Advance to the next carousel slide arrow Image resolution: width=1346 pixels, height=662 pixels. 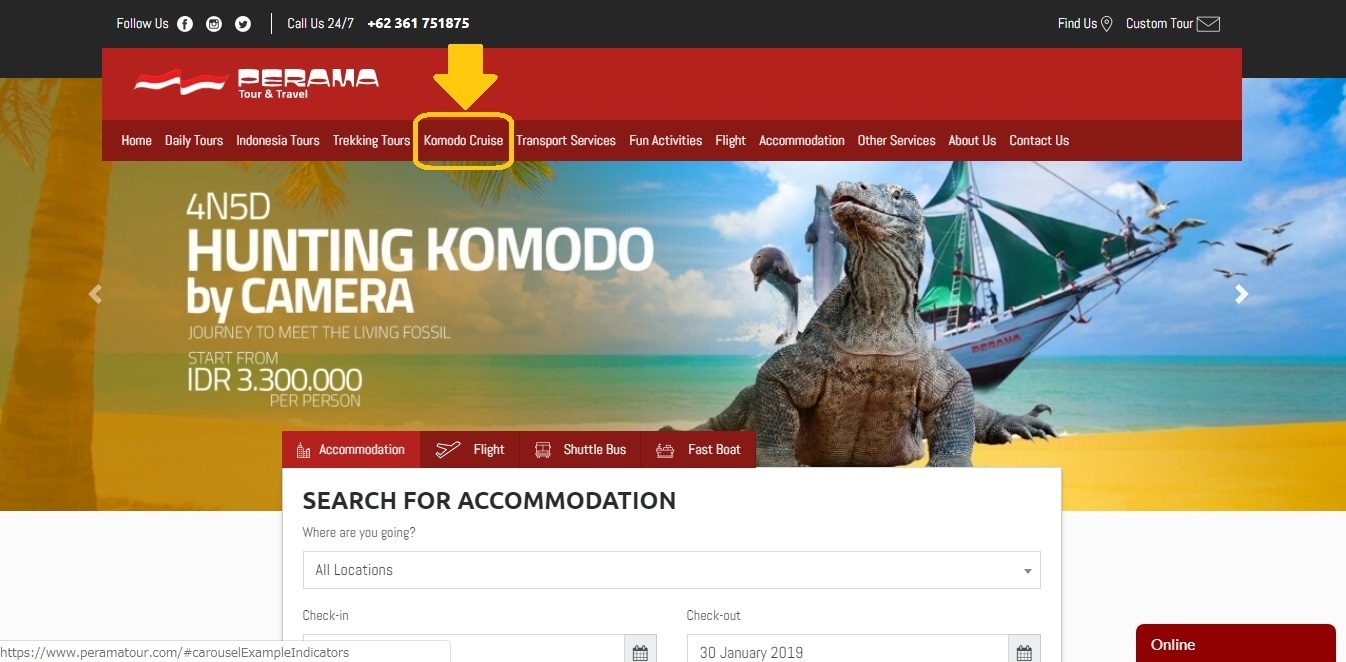(1241, 294)
